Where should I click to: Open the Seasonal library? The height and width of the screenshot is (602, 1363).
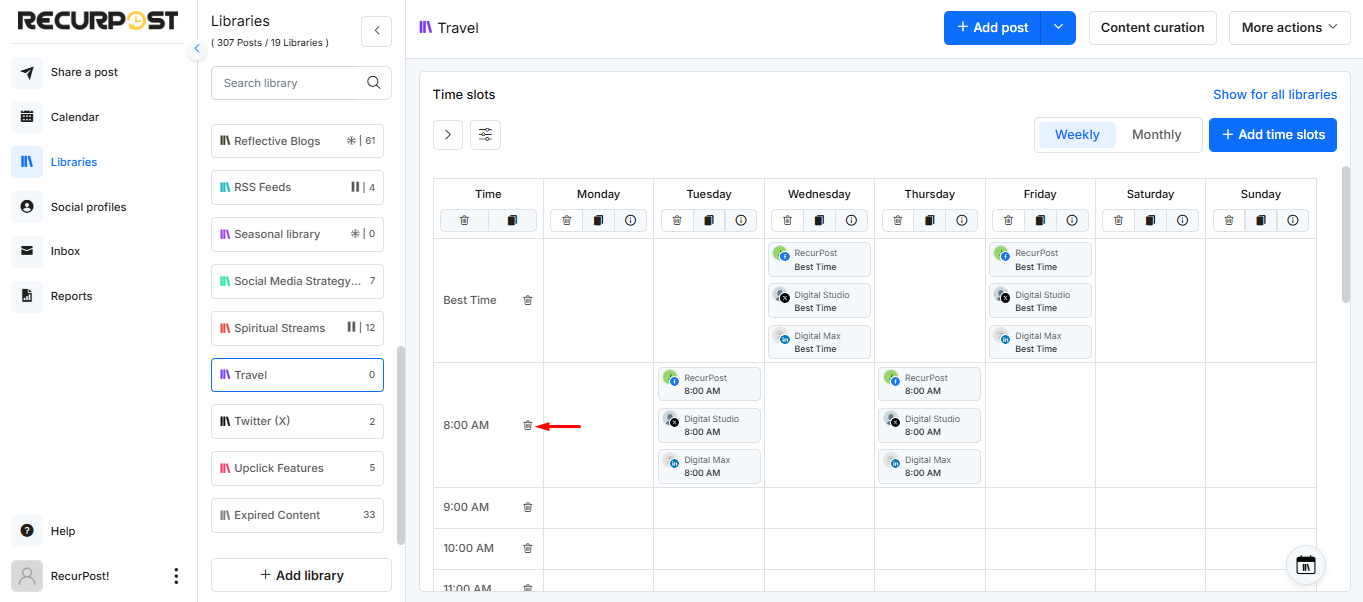[297, 234]
